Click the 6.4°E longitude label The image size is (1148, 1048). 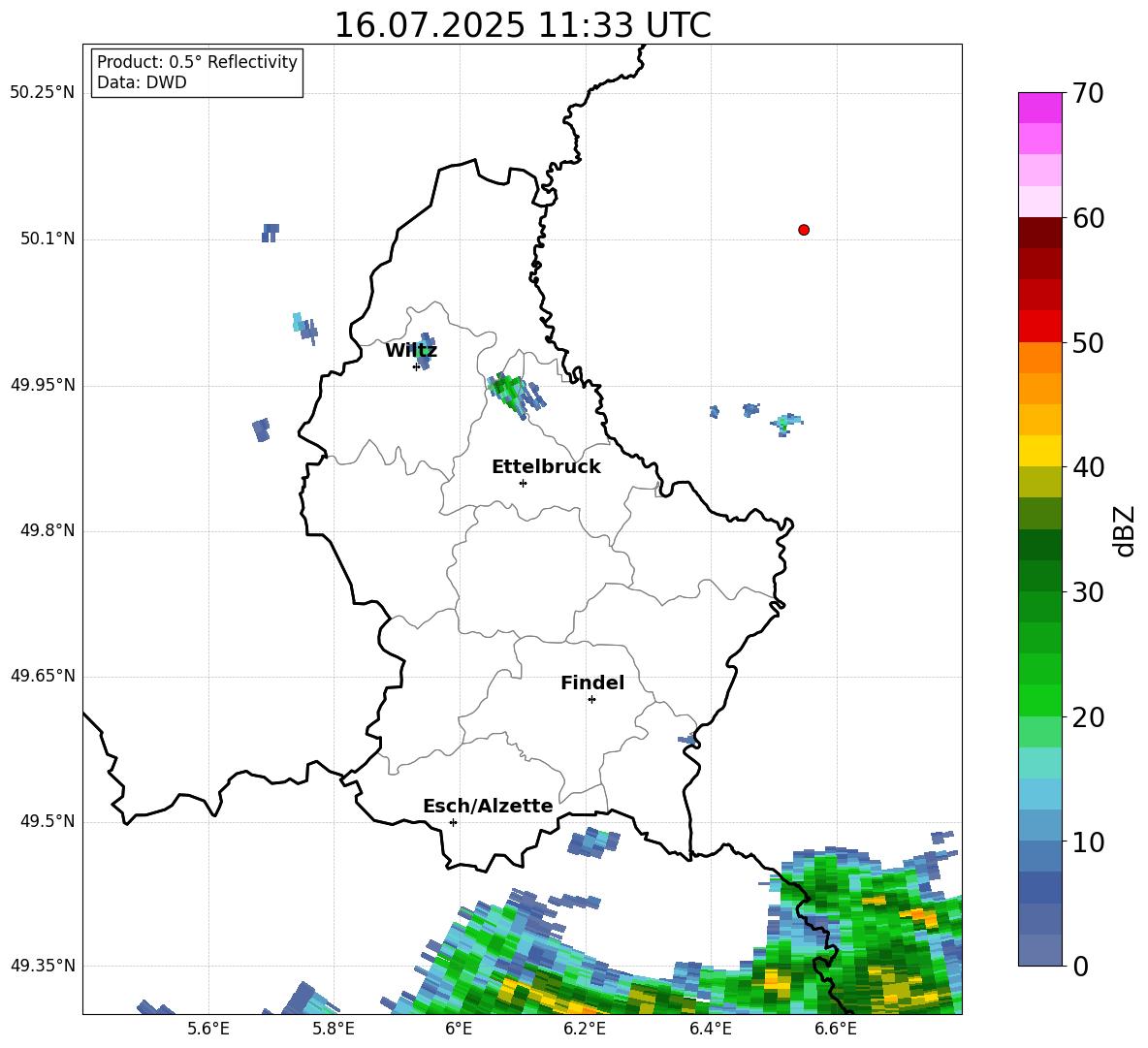coord(710,1029)
